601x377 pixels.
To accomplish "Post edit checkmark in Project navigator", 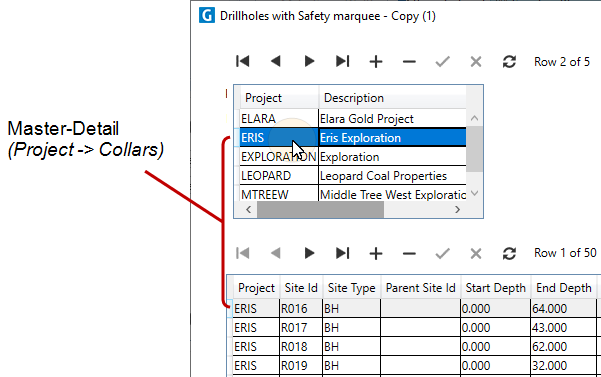I will coord(442,61).
